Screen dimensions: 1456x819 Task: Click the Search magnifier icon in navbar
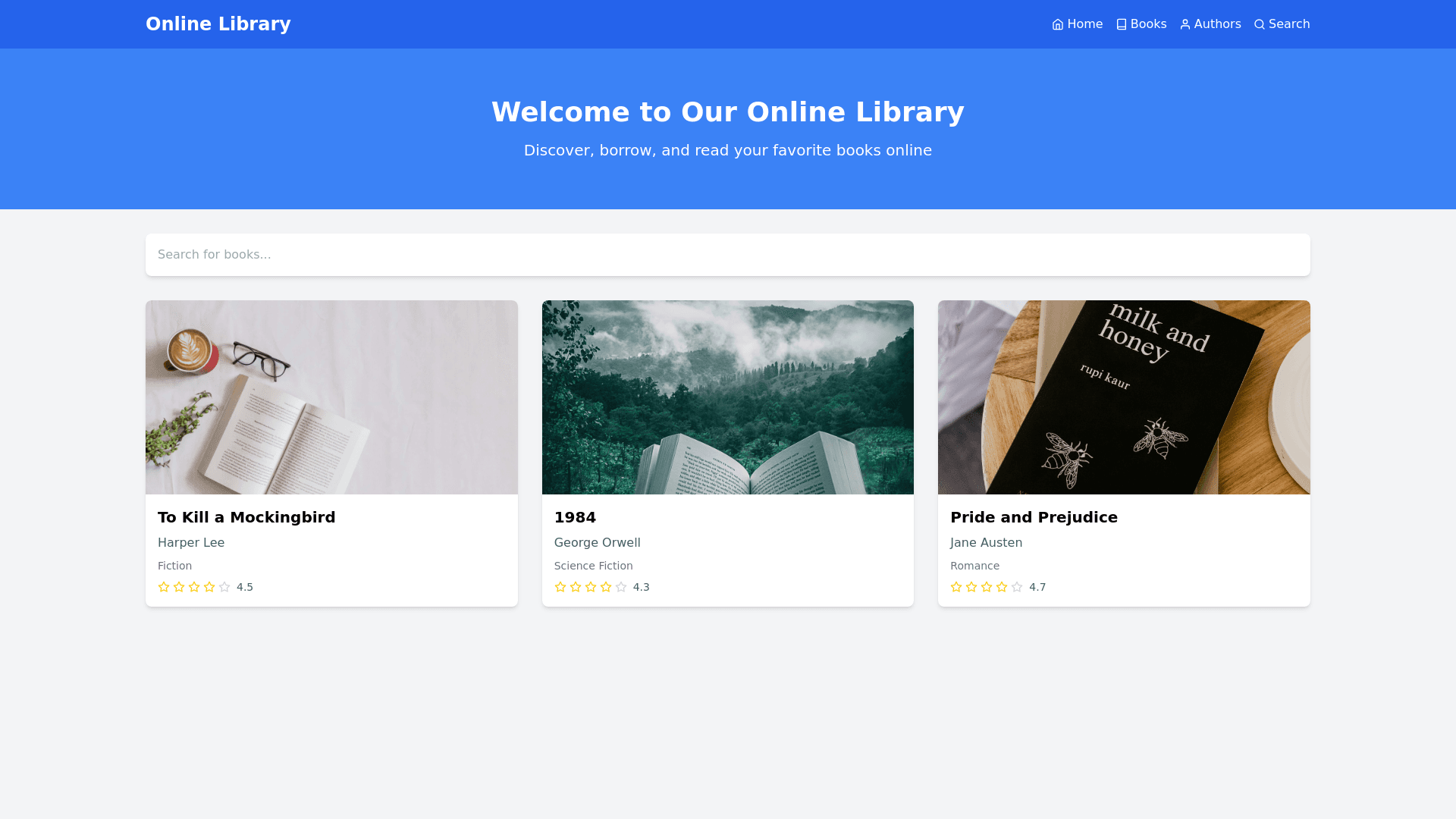click(x=1260, y=24)
